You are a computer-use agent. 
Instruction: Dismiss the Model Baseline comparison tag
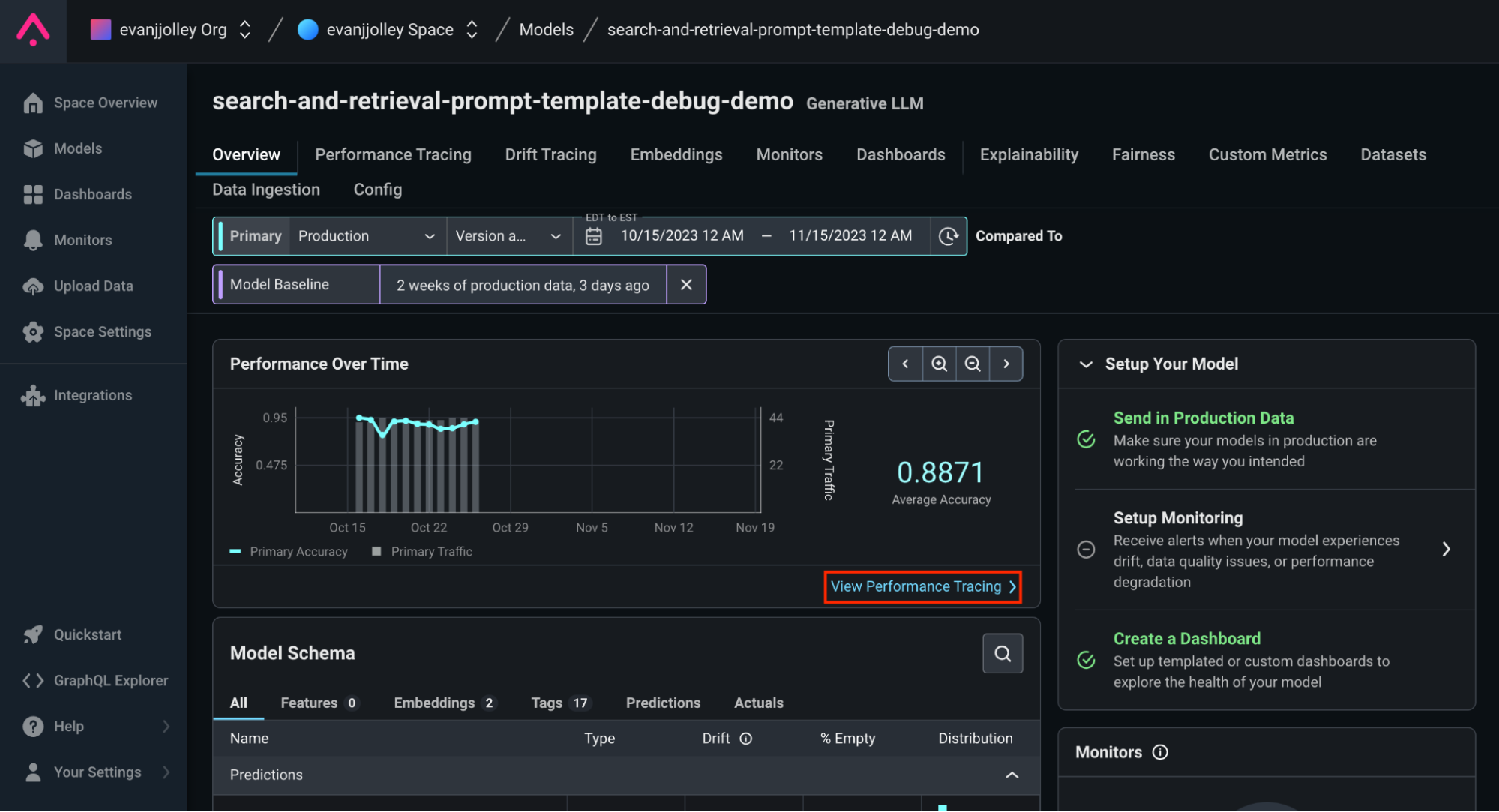[687, 284]
